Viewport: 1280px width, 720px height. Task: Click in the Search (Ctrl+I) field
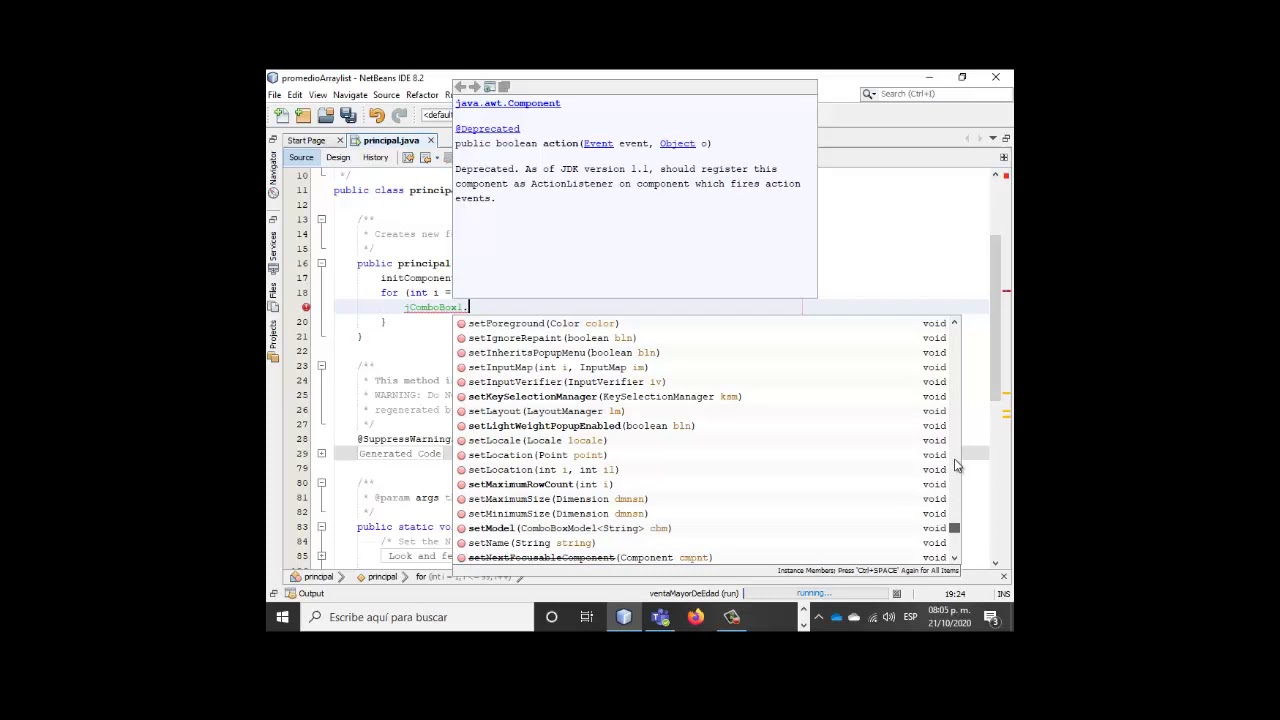[x=935, y=94]
